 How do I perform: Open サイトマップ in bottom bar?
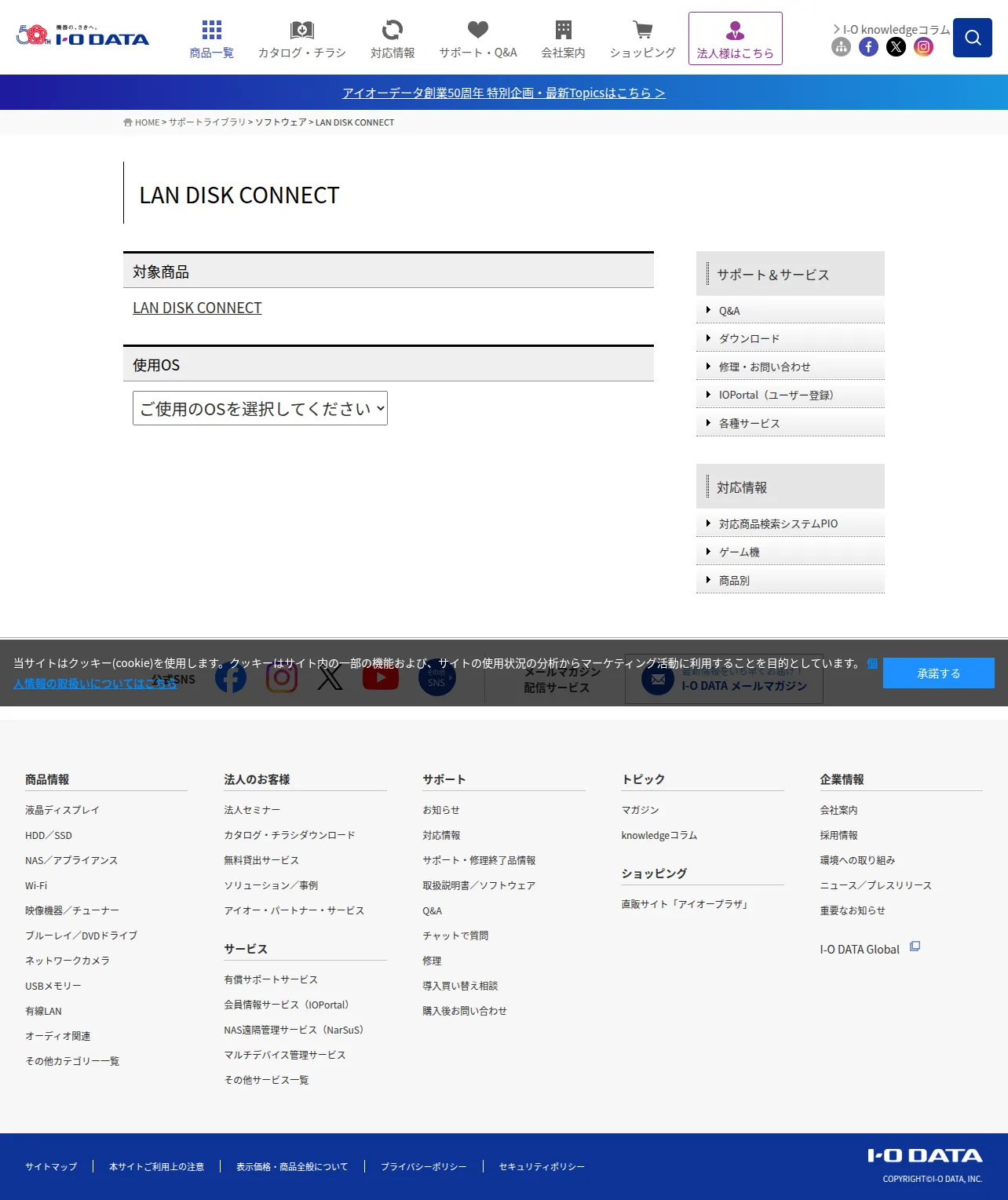(51, 1167)
